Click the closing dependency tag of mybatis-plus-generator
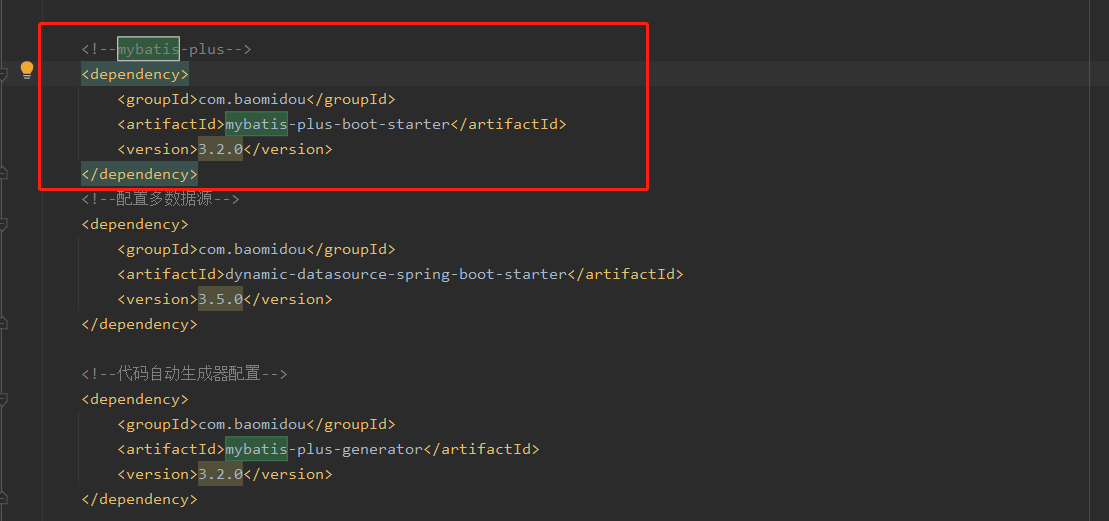1109x521 pixels. [139, 499]
